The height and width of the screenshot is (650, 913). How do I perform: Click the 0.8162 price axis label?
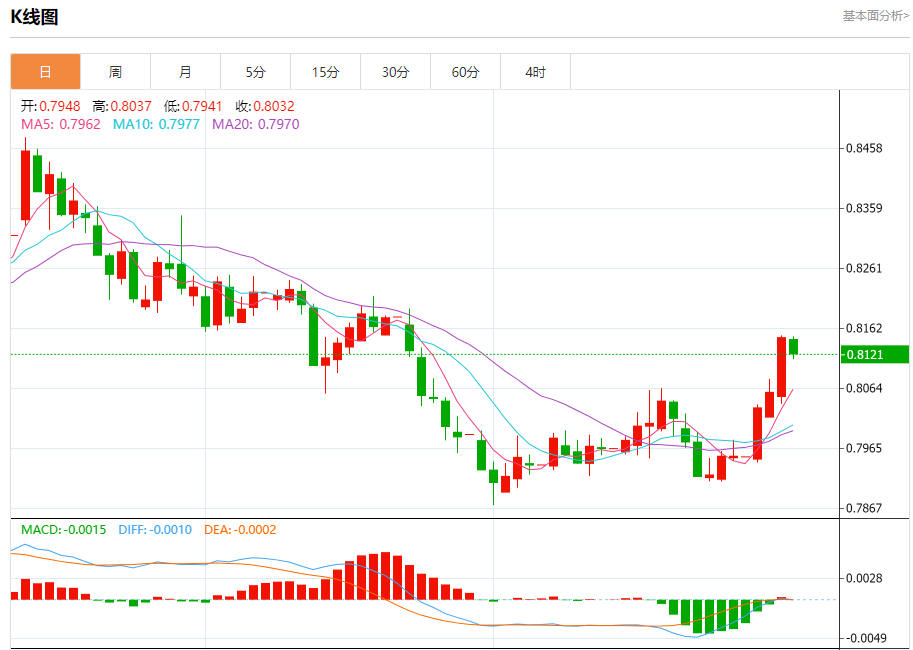coord(864,328)
